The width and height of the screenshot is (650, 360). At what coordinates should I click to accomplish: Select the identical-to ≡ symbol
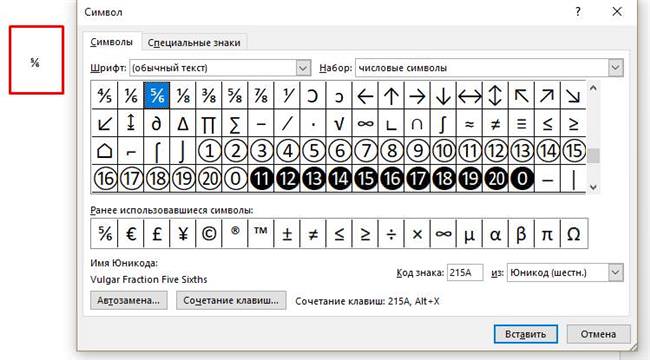(x=521, y=123)
